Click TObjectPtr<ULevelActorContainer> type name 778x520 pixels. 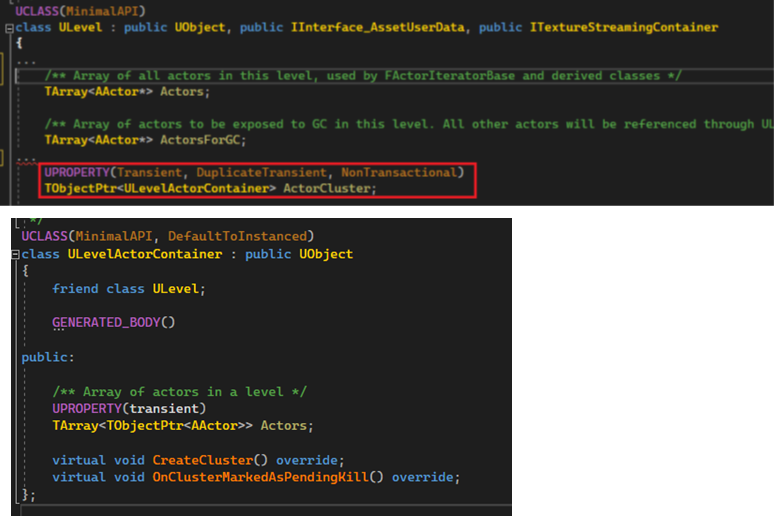160,189
